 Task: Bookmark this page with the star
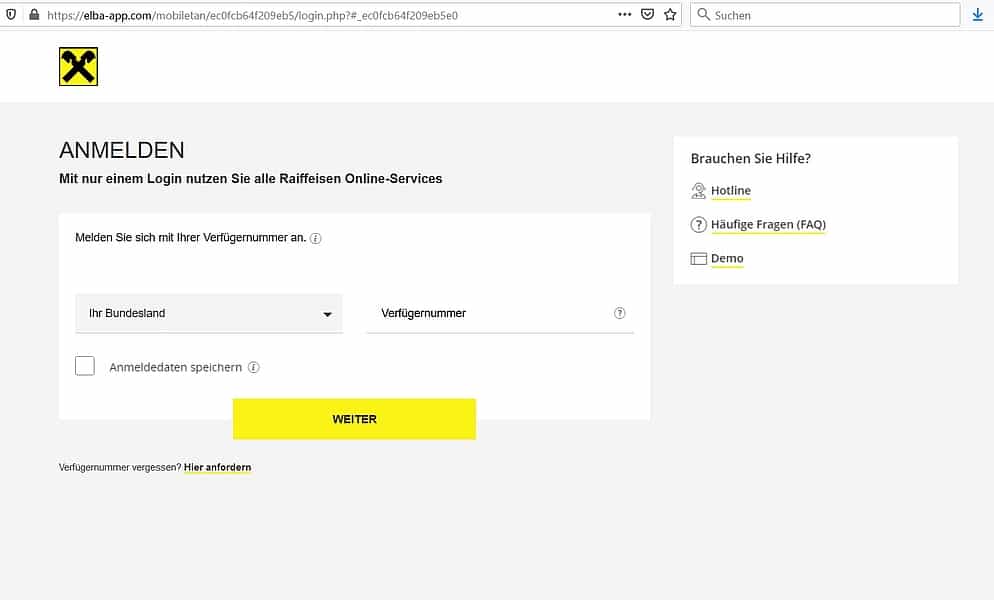click(670, 14)
